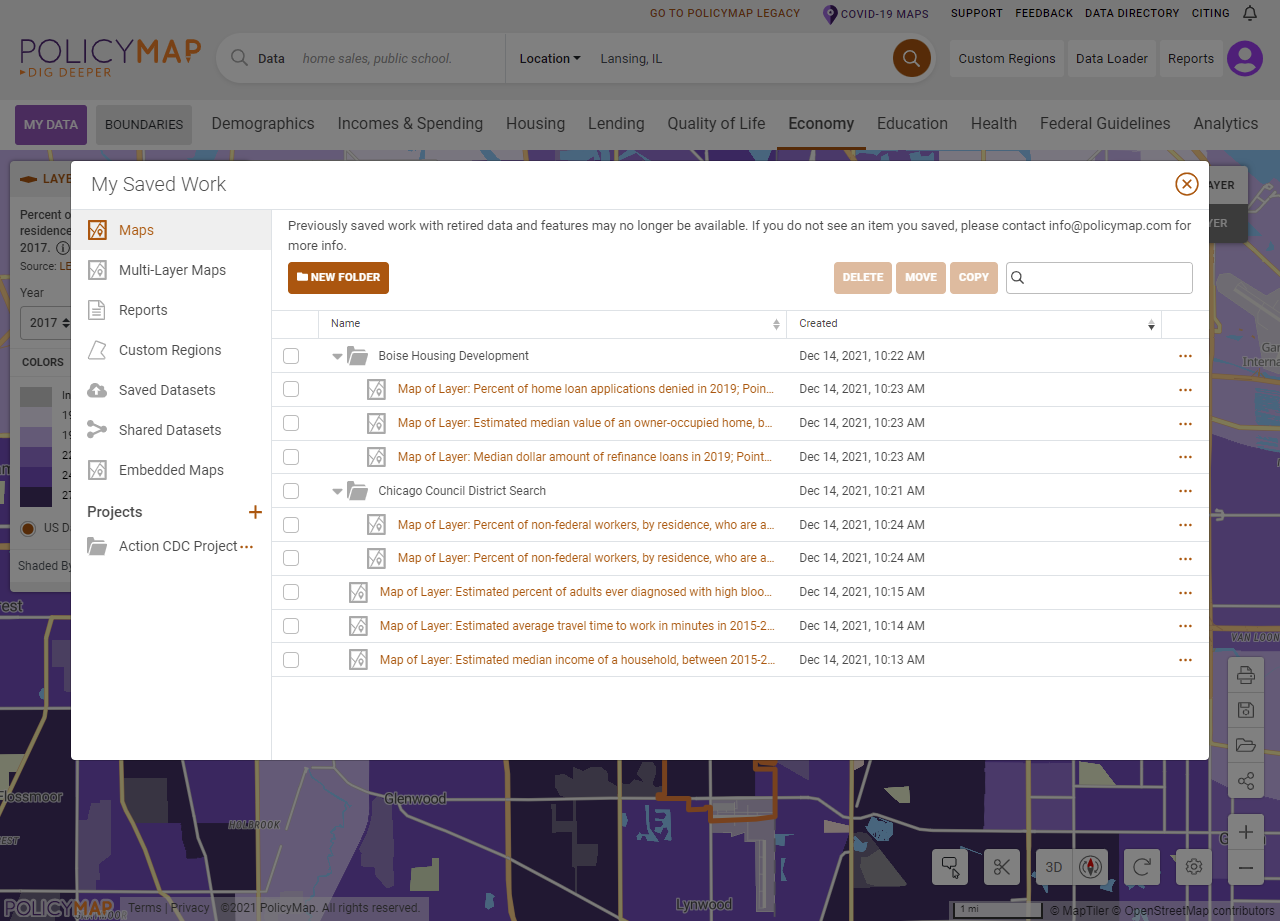Check the refinance loans 2019 row

pos(291,457)
